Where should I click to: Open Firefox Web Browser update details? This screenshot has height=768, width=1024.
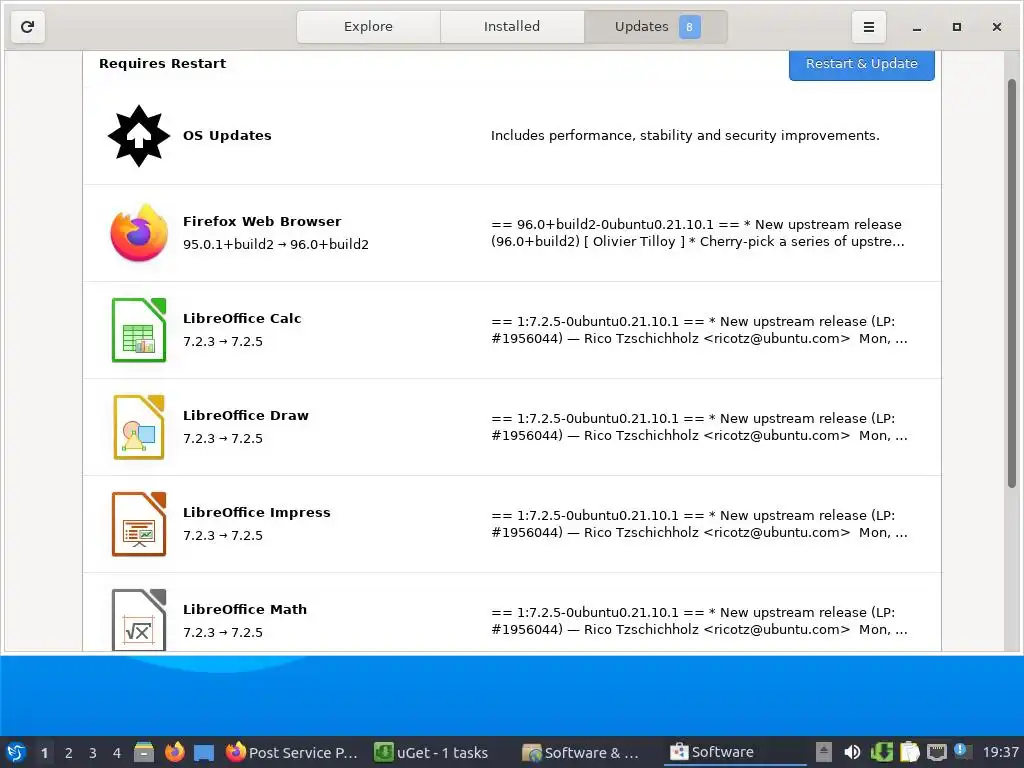(x=512, y=233)
